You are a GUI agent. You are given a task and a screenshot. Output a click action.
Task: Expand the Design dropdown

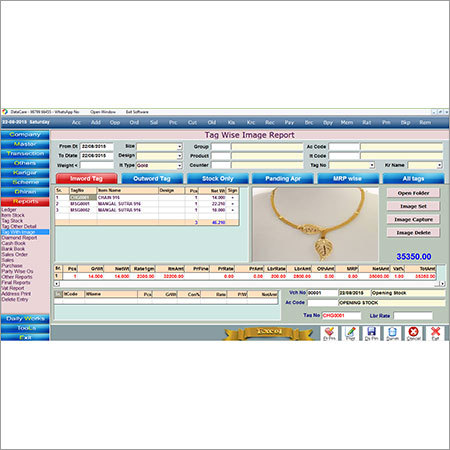tap(179, 156)
